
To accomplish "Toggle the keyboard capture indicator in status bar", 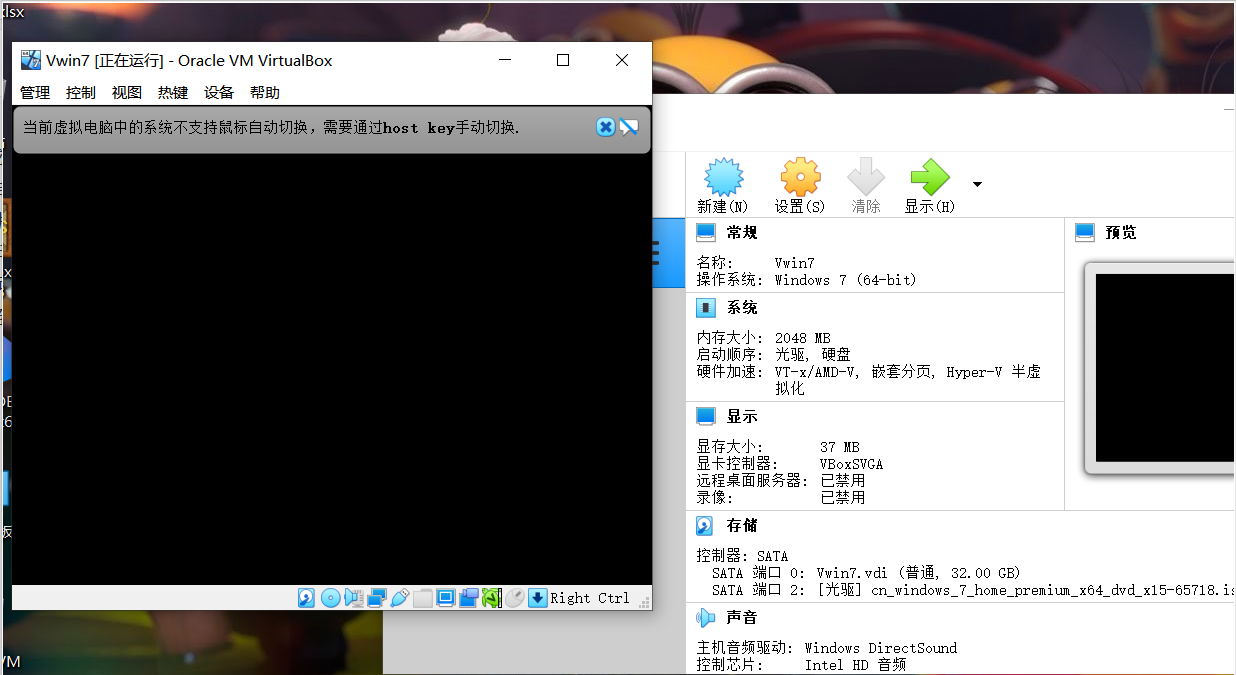I will pyautogui.click(x=538, y=597).
